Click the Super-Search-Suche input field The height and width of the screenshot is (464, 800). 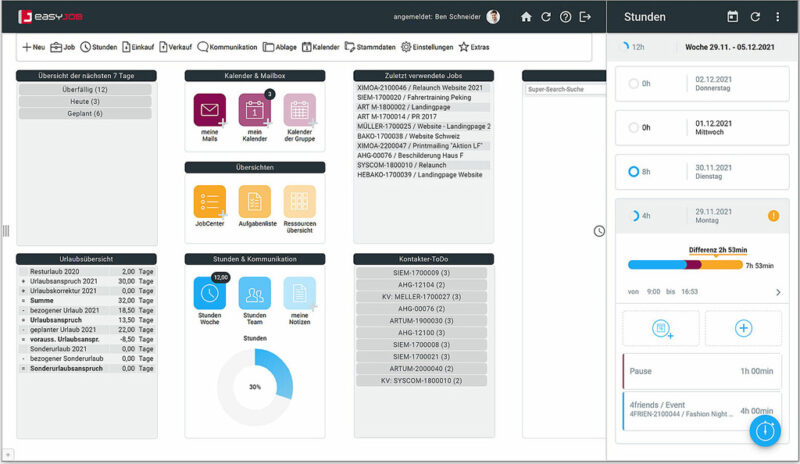tap(564, 89)
